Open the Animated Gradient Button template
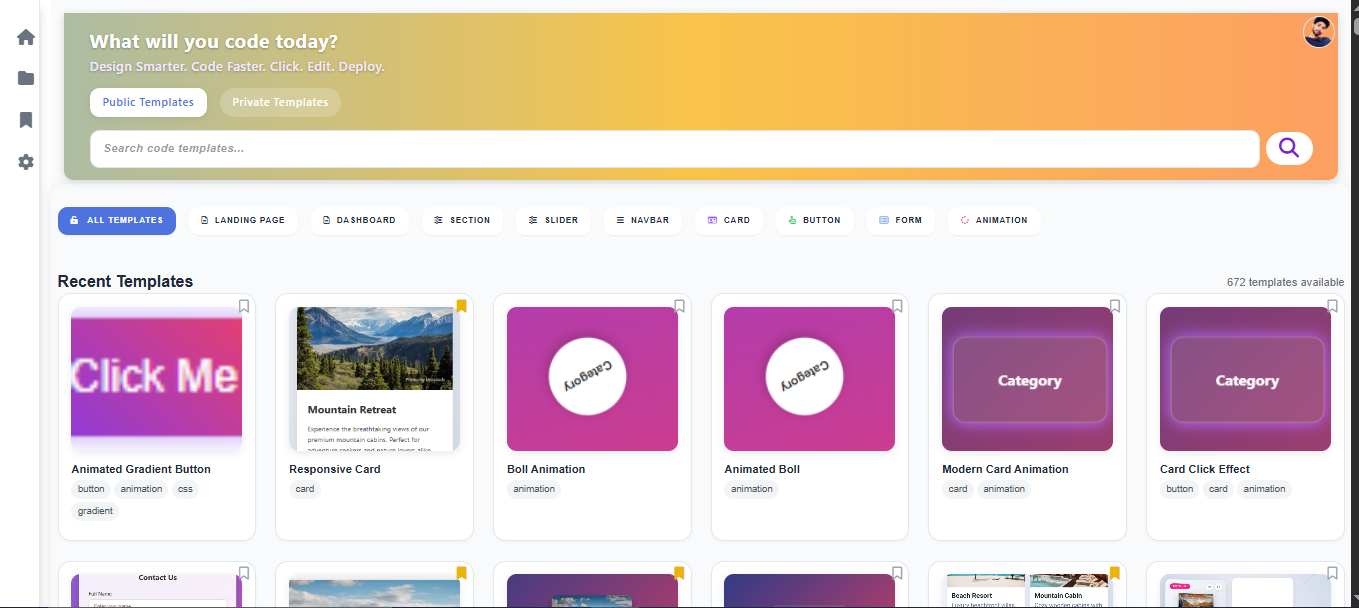 156,378
